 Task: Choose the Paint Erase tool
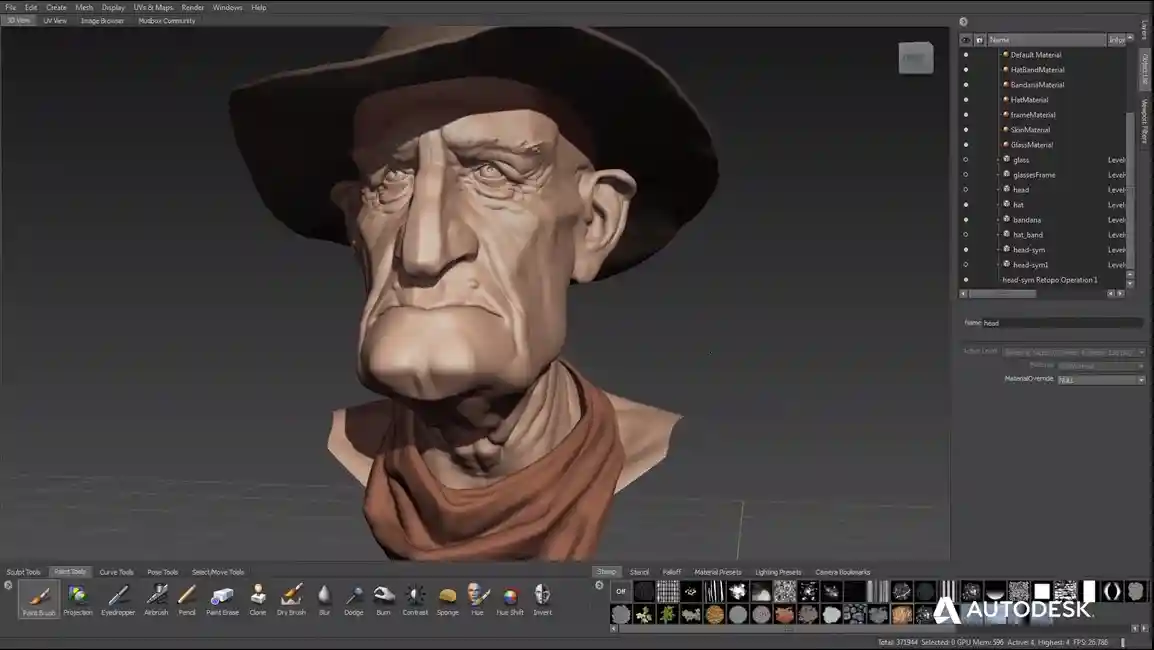point(222,597)
